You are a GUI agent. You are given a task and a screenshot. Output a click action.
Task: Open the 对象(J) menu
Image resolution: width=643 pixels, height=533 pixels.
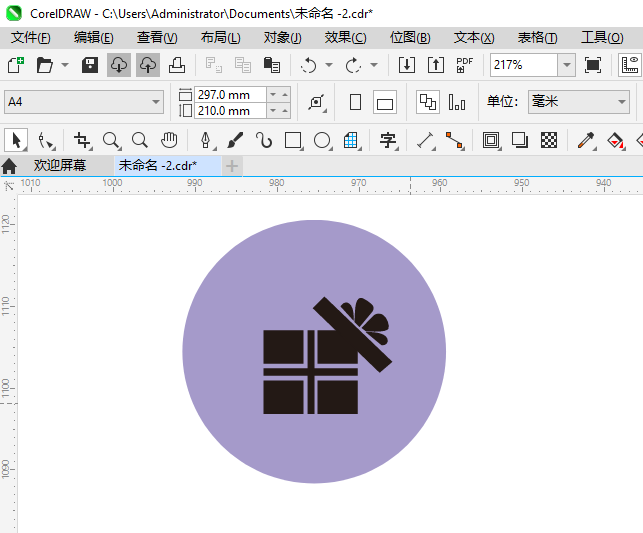click(283, 38)
